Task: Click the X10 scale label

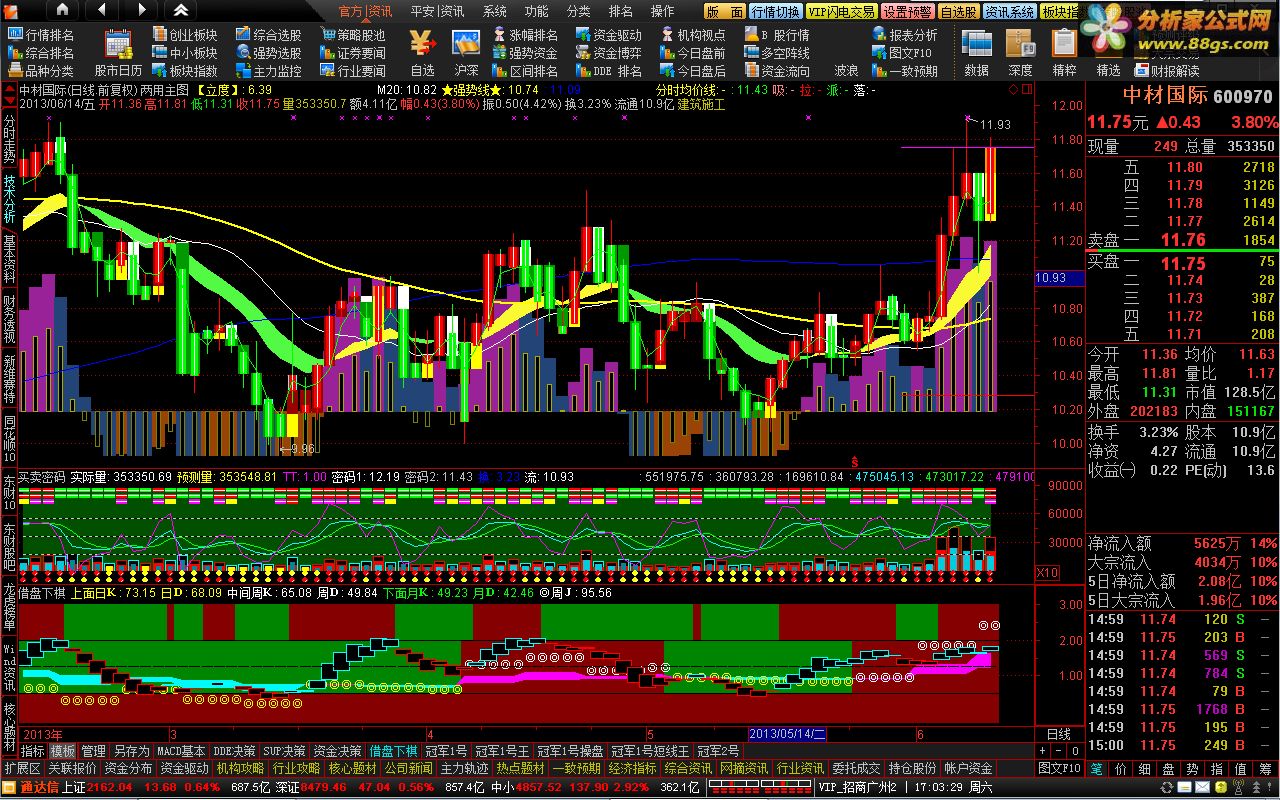Action: tap(1047, 573)
